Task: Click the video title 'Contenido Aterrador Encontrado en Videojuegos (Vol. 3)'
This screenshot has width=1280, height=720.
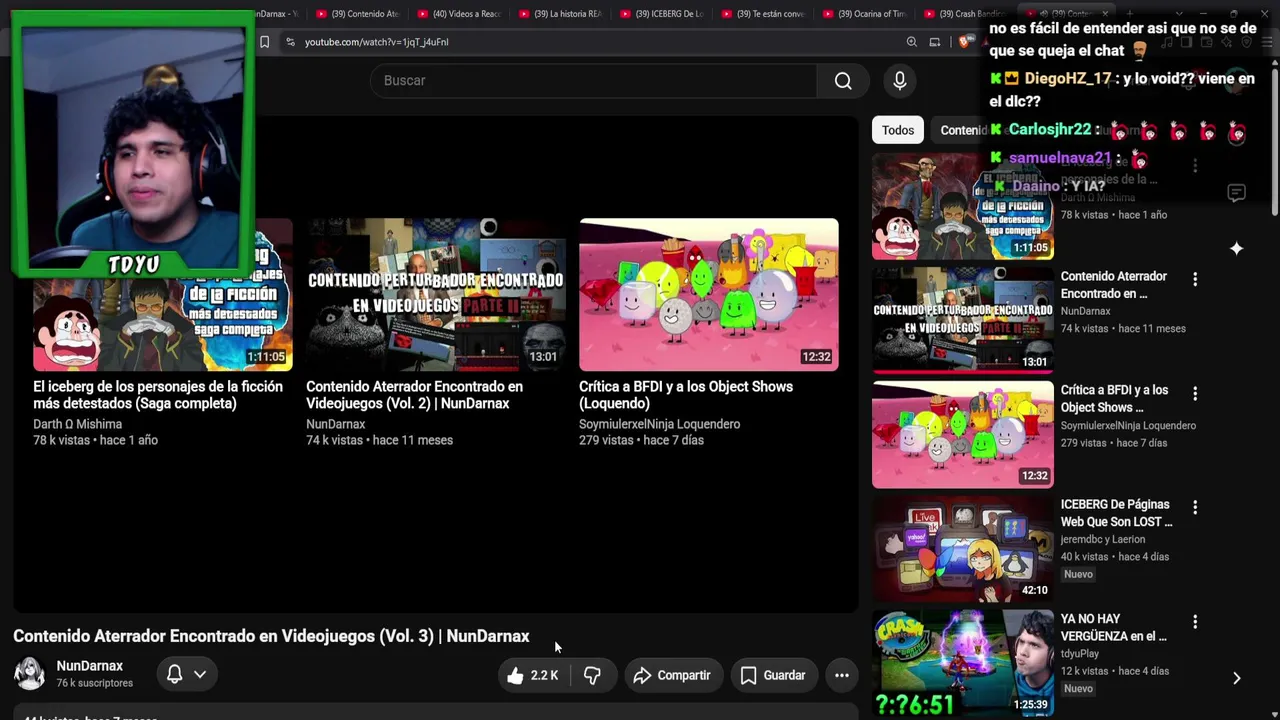Action: click(x=271, y=636)
